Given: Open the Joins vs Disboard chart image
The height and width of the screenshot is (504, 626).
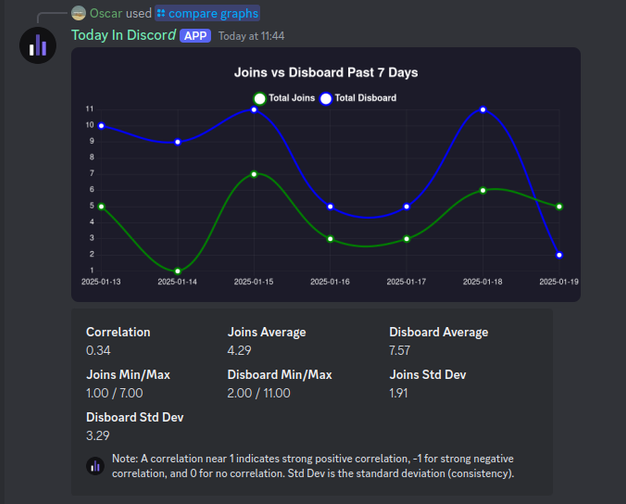Looking at the screenshot, I should (x=326, y=175).
